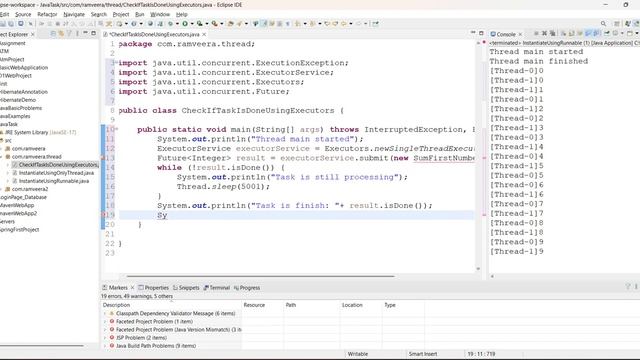Switch to the Progress tab
Viewport: 640px width, 360px height.
coord(247,288)
